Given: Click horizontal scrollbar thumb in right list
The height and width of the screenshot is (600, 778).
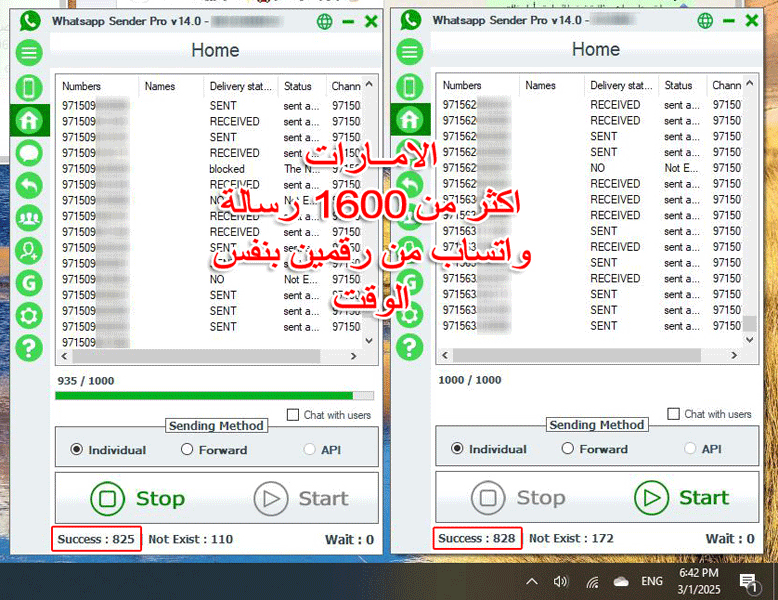Looking at the screenshot, I should [577, 355].
